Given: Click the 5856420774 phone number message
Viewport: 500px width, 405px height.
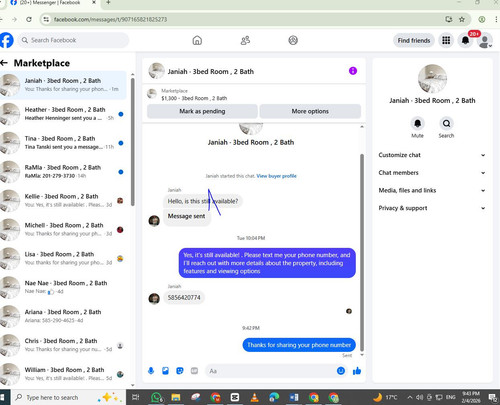Looking at the screenshot, I should pos(184,297).
